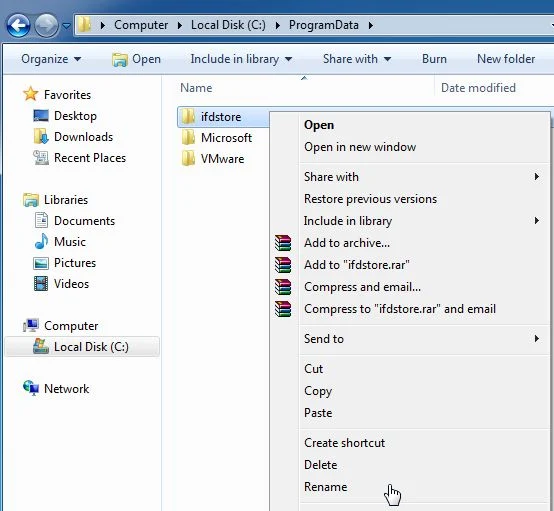The width and height of the screenshot is (554, 511).
Task: Click the Microsoft folder name text
Action: click(226, 138)
